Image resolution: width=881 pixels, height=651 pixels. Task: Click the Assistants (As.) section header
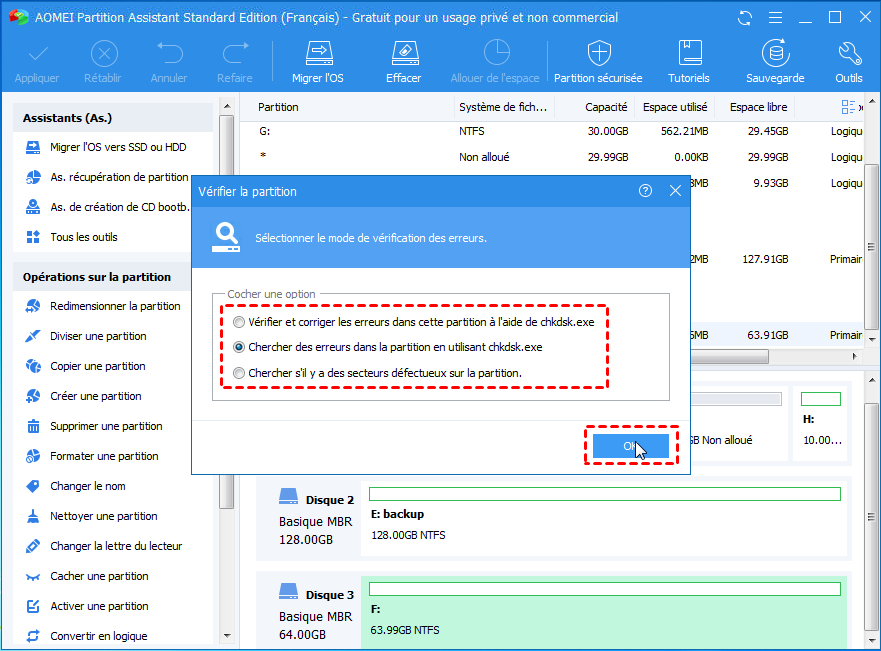point(112,118)
